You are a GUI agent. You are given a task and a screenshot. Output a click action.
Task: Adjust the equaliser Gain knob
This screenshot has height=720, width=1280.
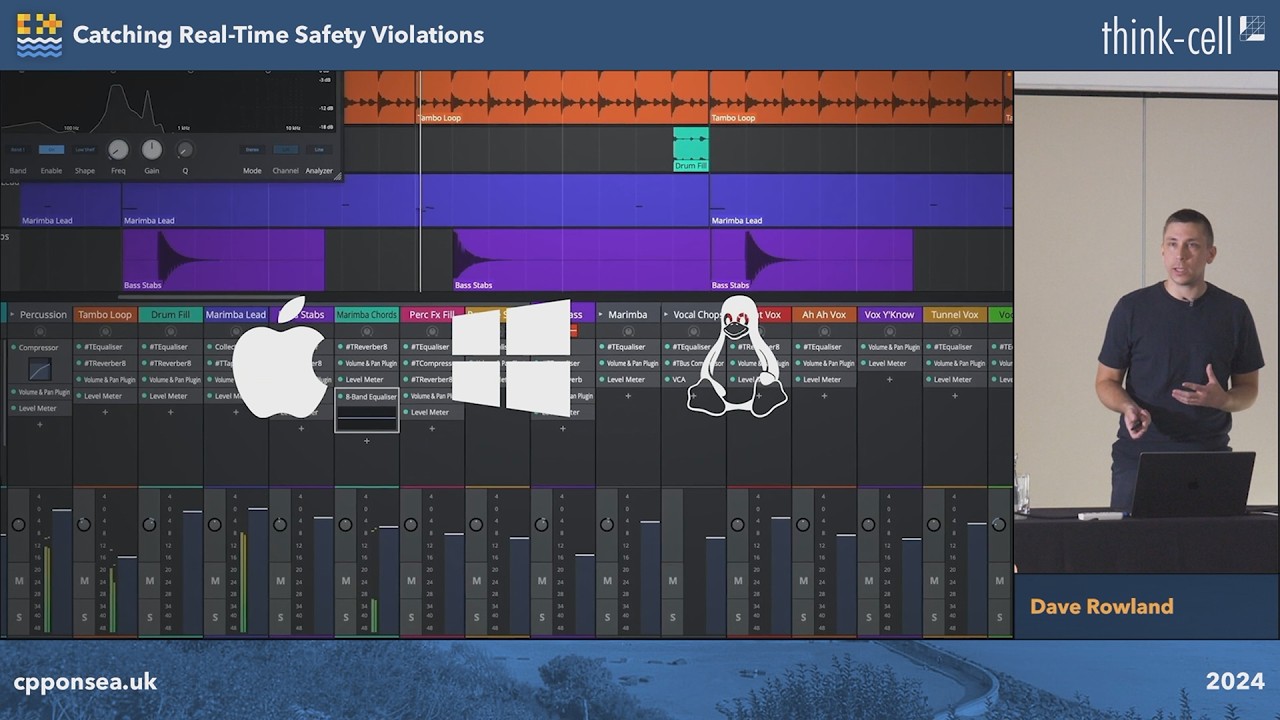[152, 150]
